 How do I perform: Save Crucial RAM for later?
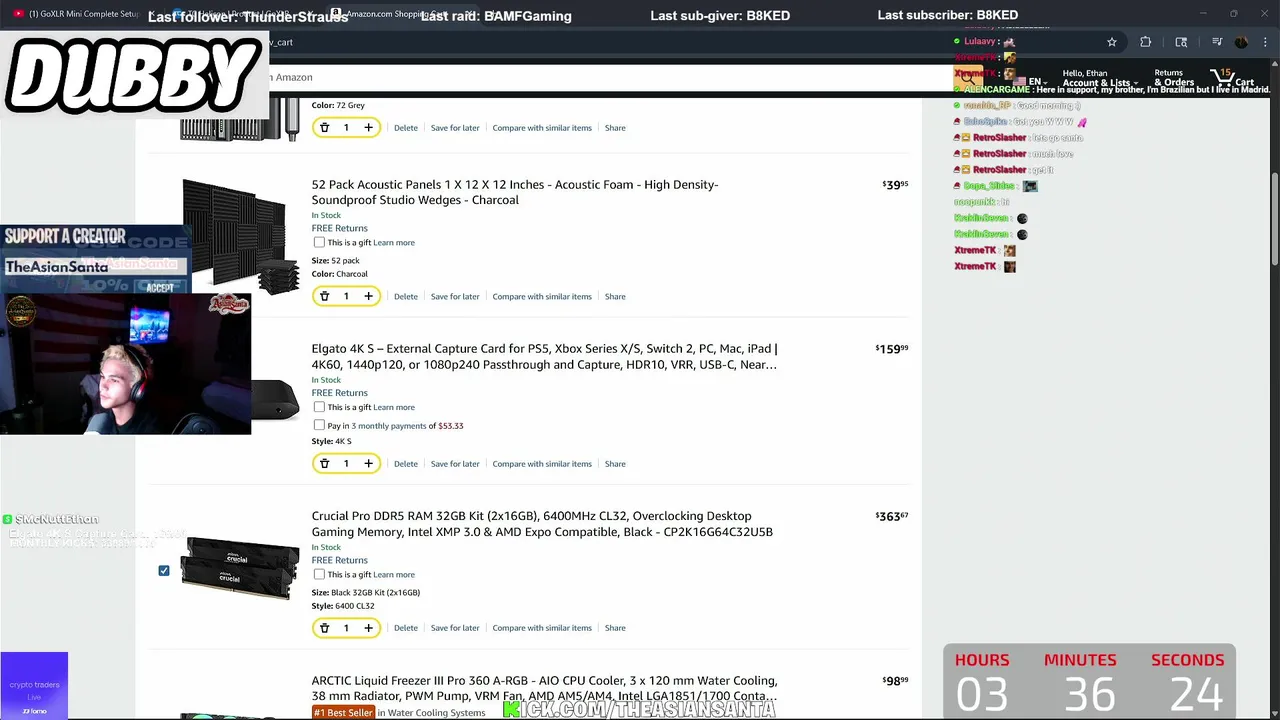tap(455, 628)
